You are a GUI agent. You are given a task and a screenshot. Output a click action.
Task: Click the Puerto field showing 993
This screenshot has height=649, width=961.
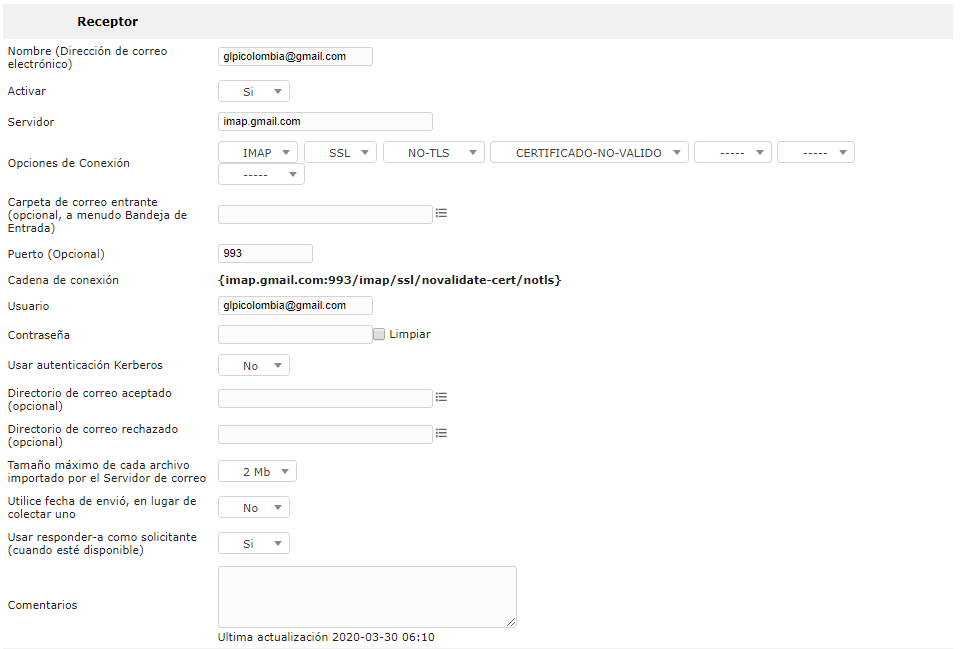point(265,253)
